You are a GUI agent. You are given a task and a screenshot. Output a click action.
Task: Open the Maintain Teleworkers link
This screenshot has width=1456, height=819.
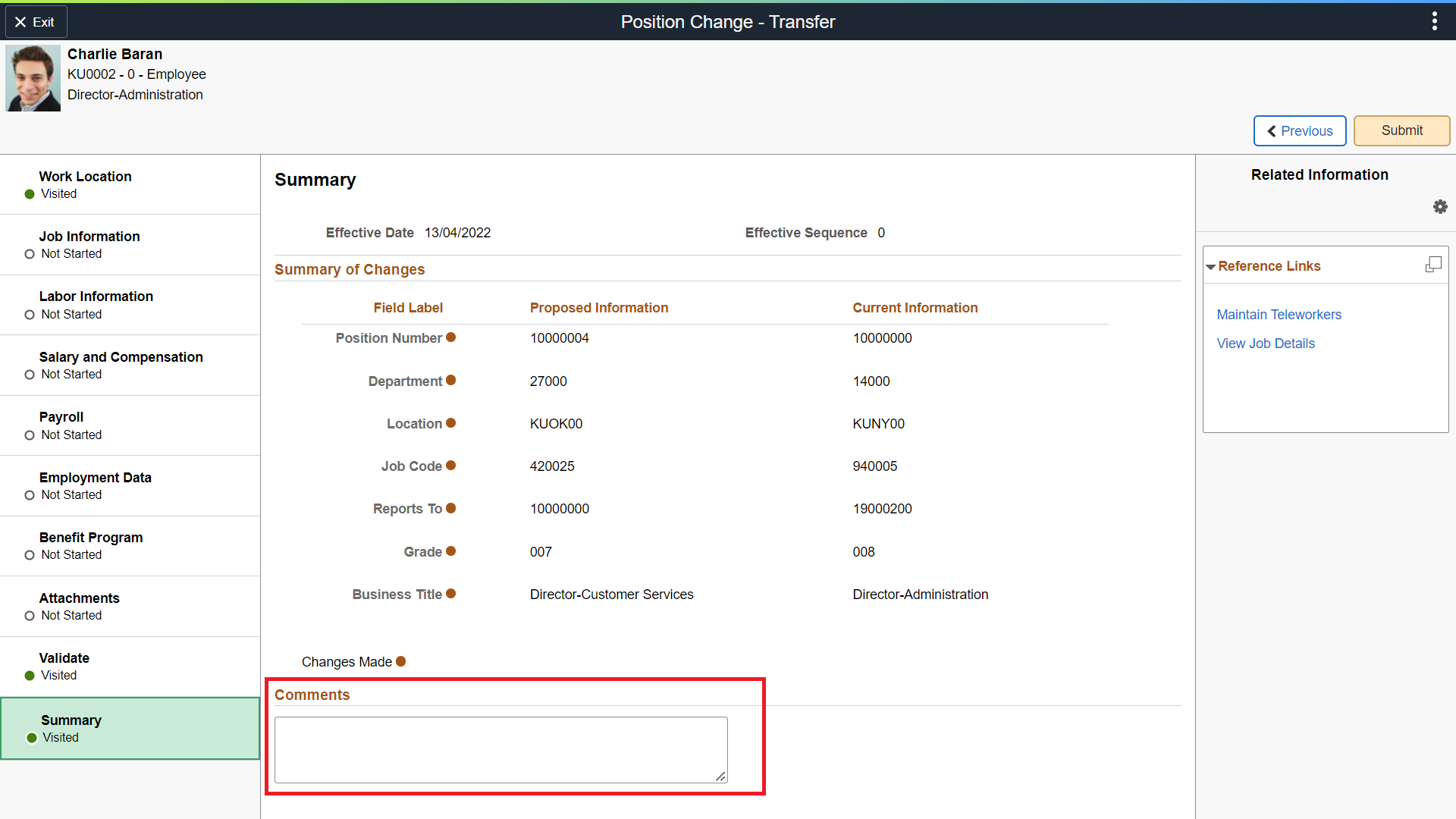tap(1279, 314)
